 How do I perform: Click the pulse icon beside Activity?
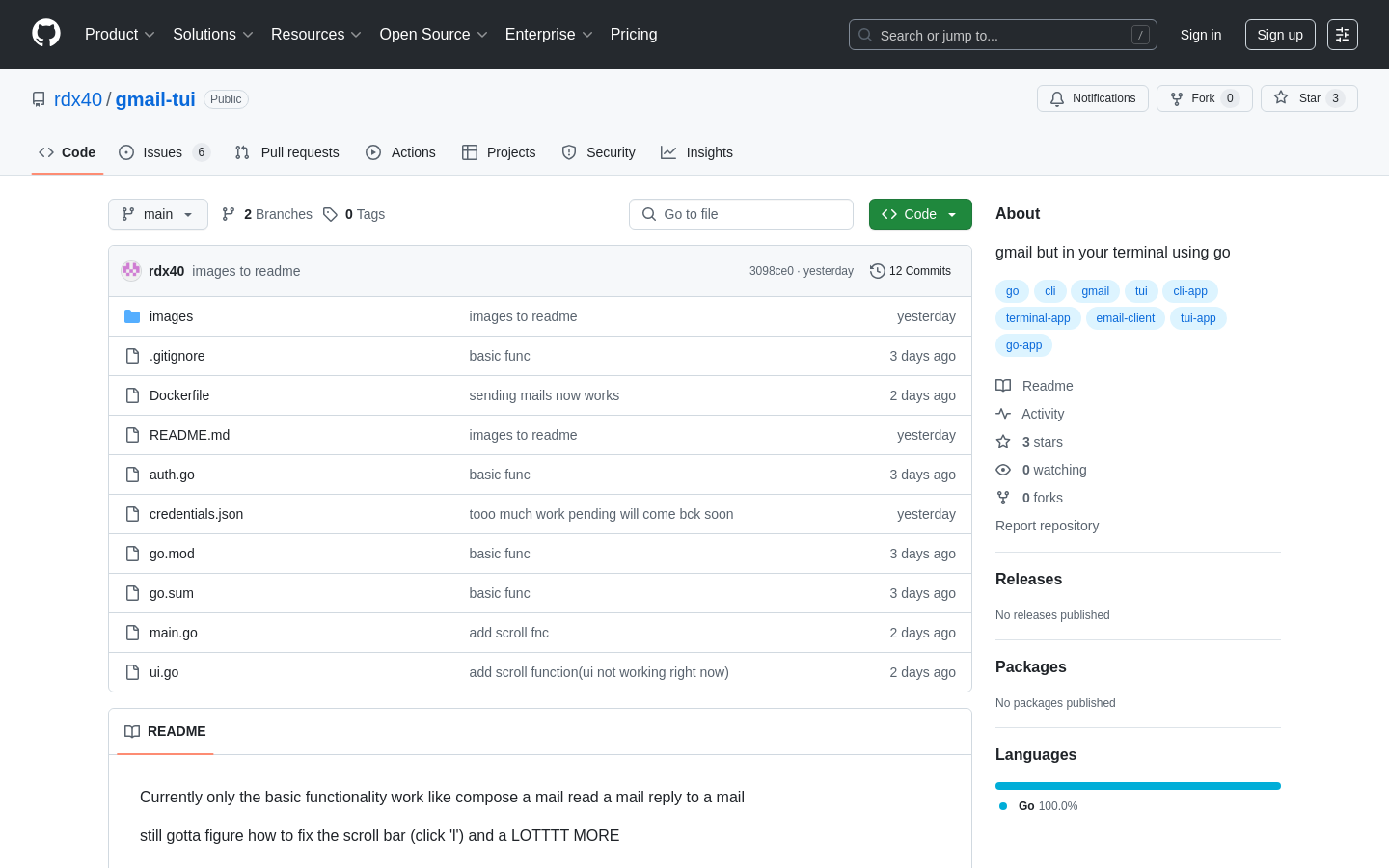1003,414
